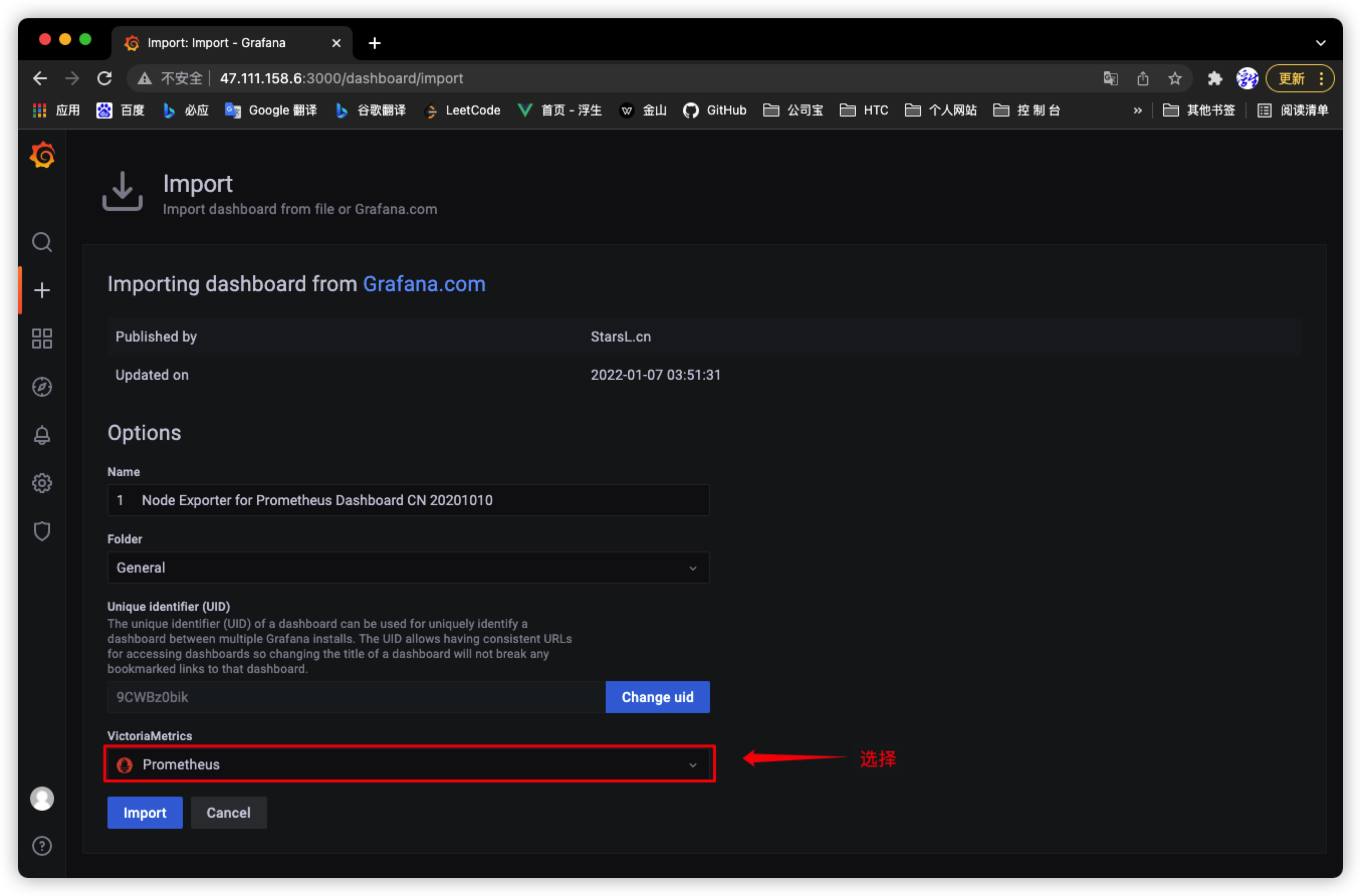Go forward with the browser forward arrow
Screen dimensions: 1361x896
[x=72, y=78]
